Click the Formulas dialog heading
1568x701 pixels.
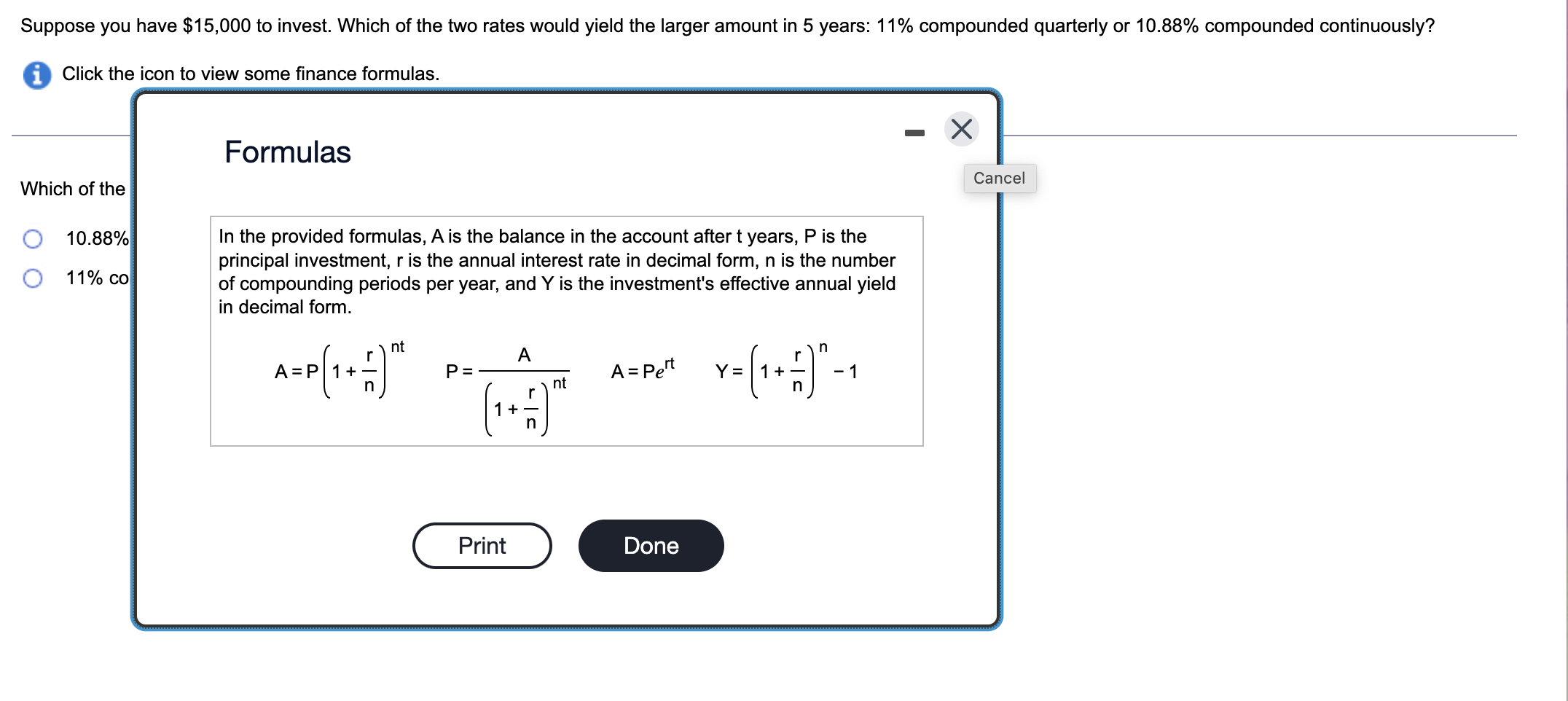pos(288,152)
